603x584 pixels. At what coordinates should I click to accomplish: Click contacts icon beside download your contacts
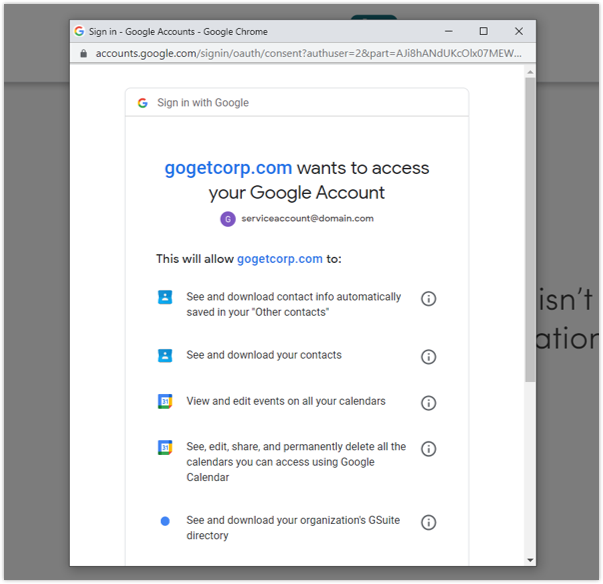pyautogui.click(x=165, y=355)
